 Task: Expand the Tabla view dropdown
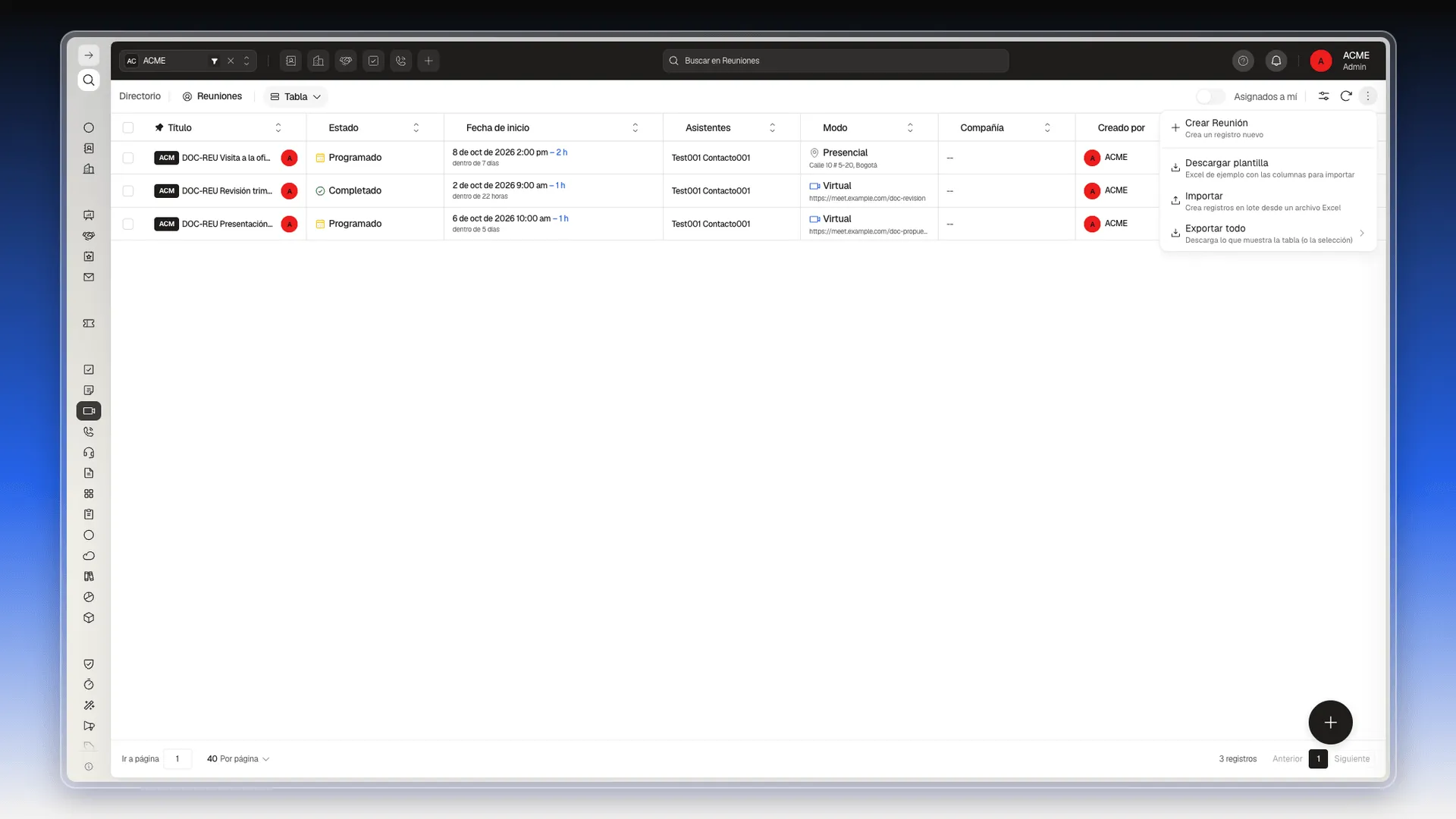click(296, 96)
